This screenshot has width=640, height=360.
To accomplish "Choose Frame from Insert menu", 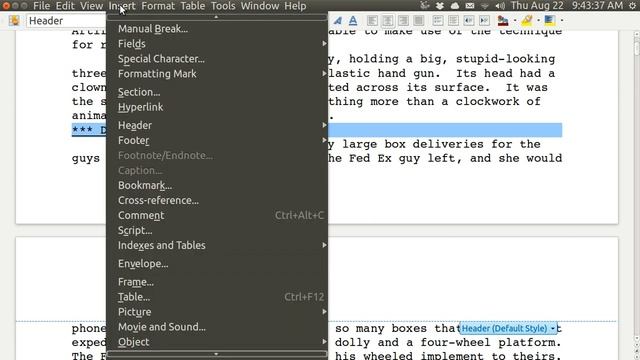I will point(217,282).
